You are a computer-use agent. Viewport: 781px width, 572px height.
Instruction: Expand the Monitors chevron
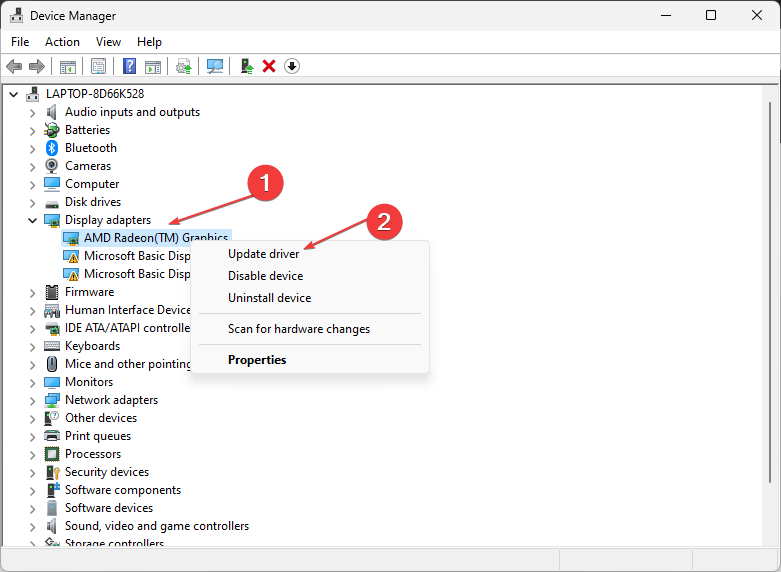tap(33, 383)
